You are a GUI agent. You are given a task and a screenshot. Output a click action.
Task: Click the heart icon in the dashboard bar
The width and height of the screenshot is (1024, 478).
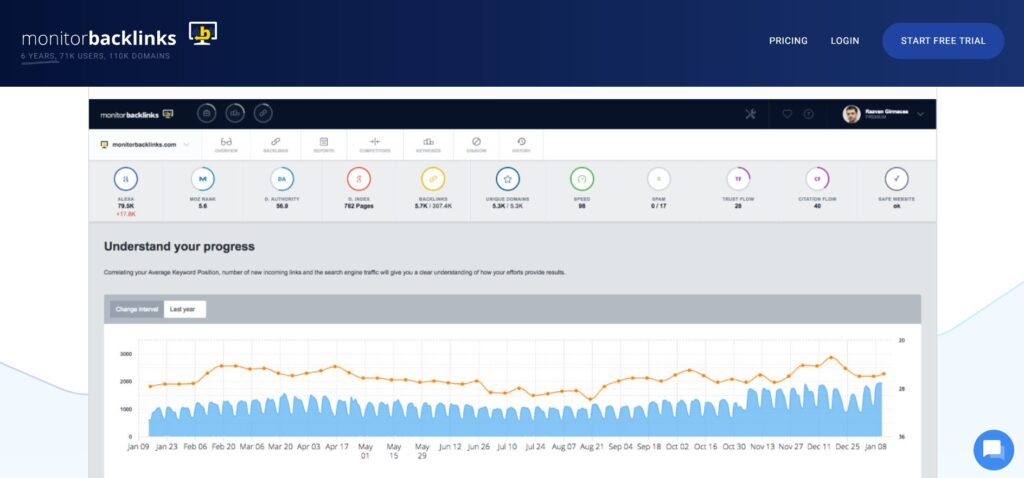(787, 114)
